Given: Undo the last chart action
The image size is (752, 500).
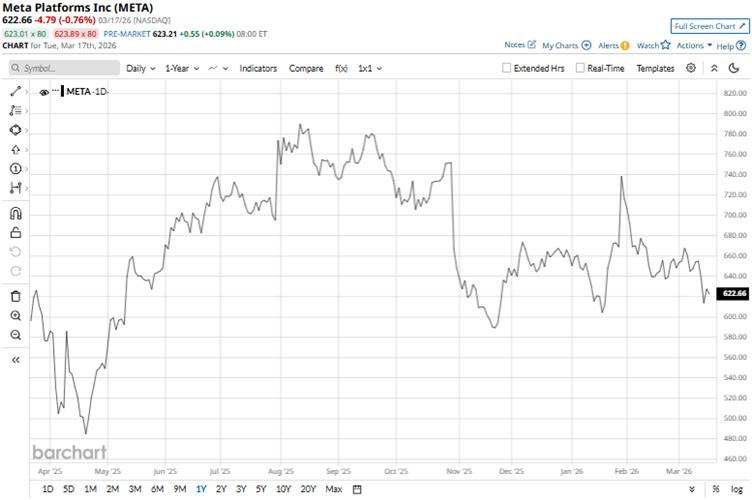Looking at the screenshot, I should pyautogui.click(x=15, y=252).
